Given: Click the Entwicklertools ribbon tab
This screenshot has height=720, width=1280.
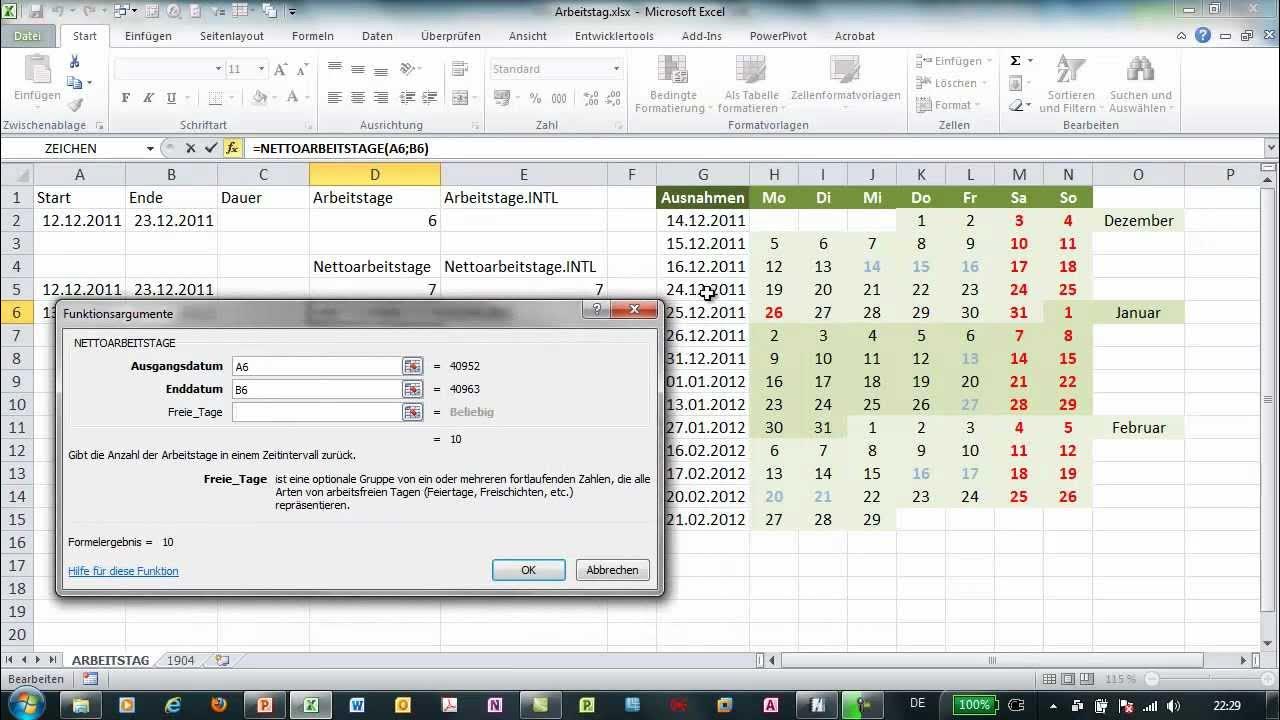Looking at the screenshot, I should (x=614, y=36).
